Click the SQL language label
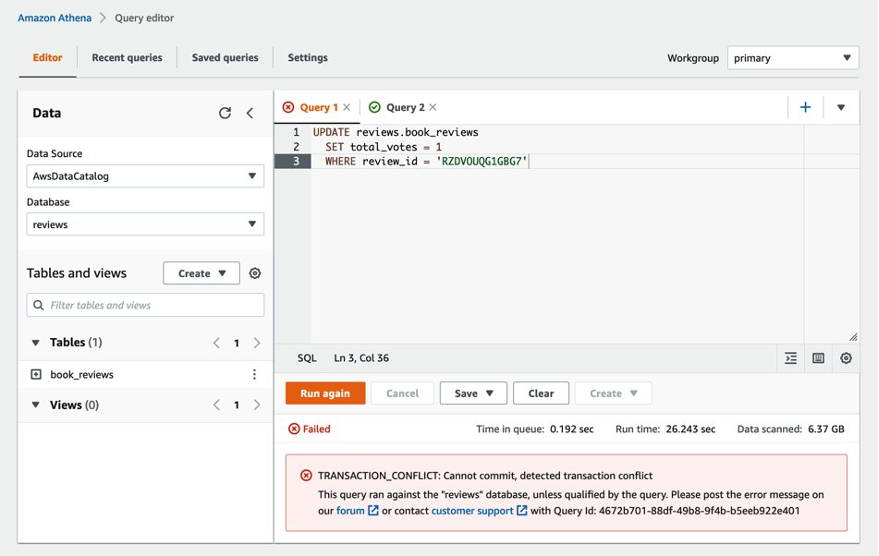The height and width of the screenshot is (556, 879). [x=307, y=358]
